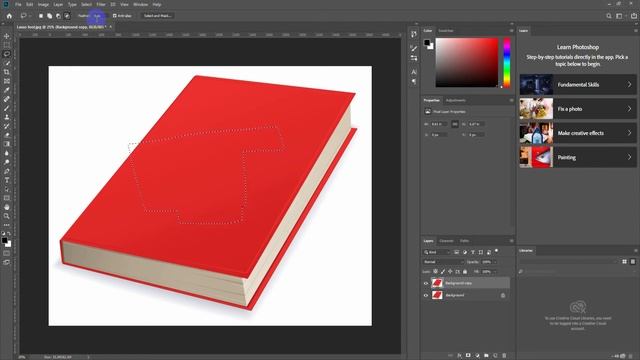Select the Path Selection tool
Viewport: 640px width, 360px height.
tap(7, 189)
